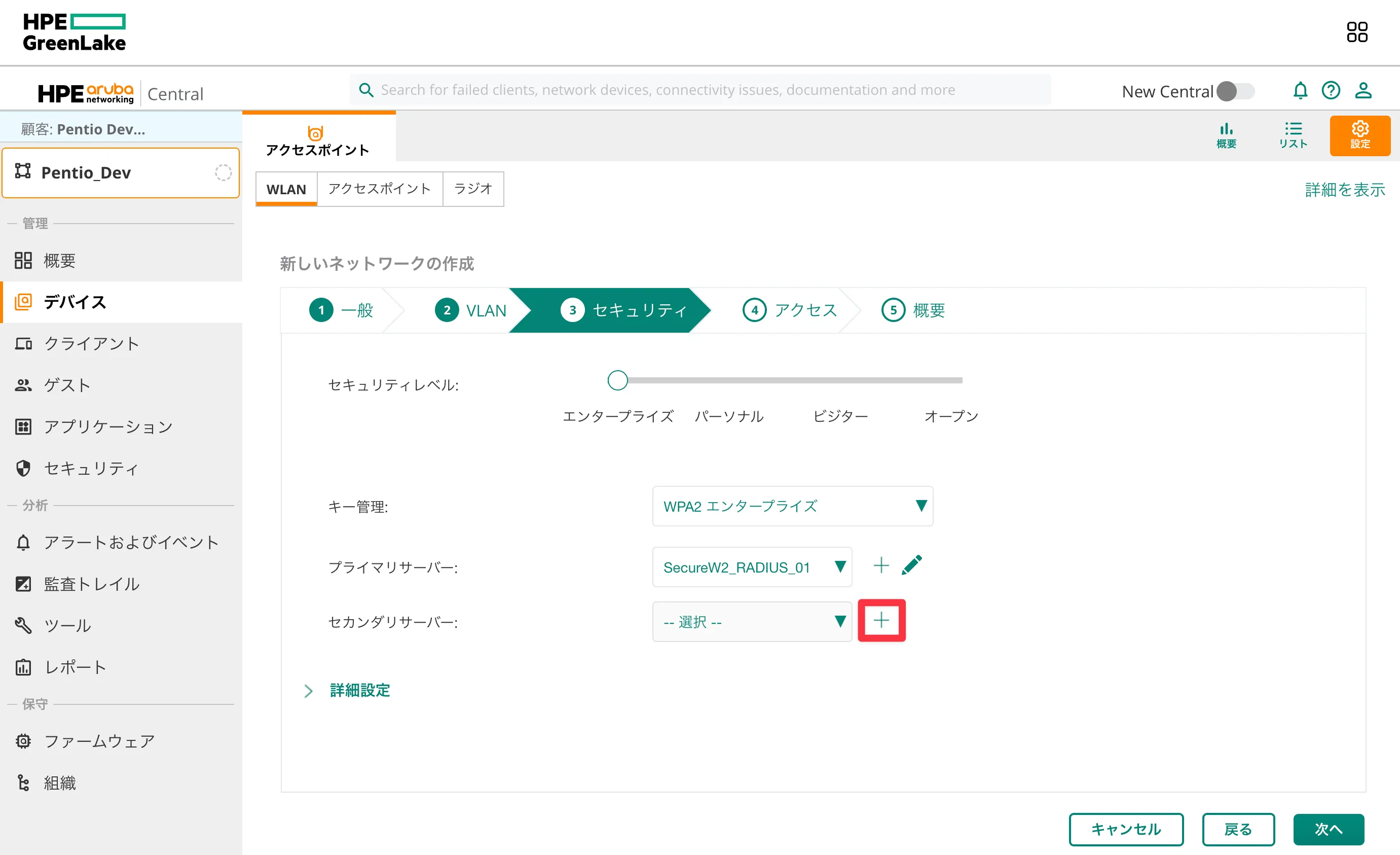Click the notifications bell icon

(x=1300, y=90)
